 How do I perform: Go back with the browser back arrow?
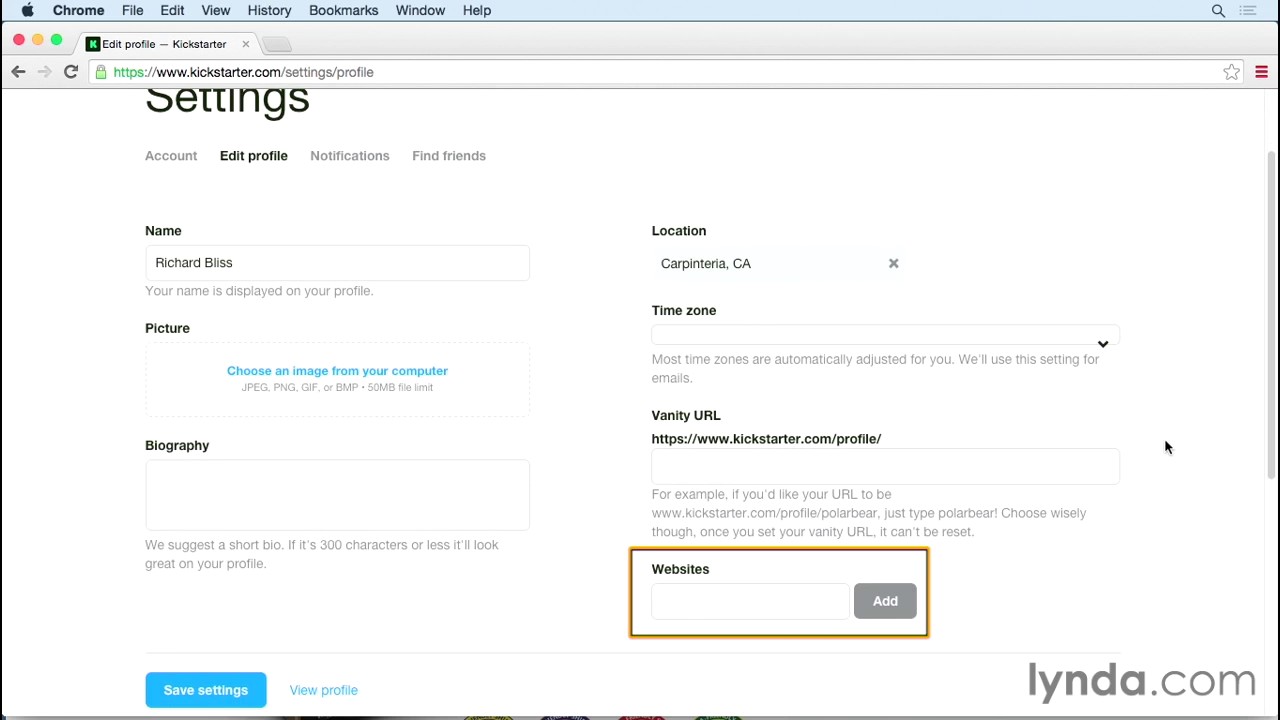(18, 72)
